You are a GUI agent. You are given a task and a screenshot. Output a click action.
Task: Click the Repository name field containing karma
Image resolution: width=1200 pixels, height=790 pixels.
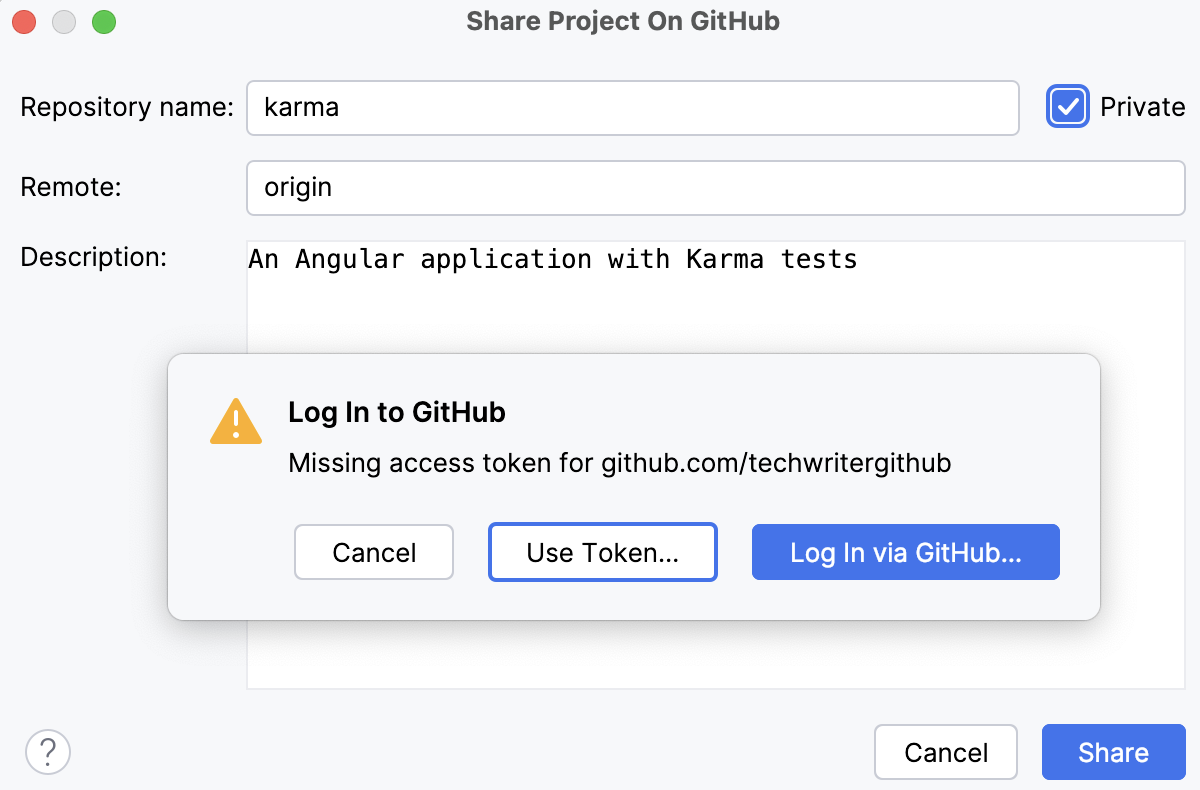point(632,107)
